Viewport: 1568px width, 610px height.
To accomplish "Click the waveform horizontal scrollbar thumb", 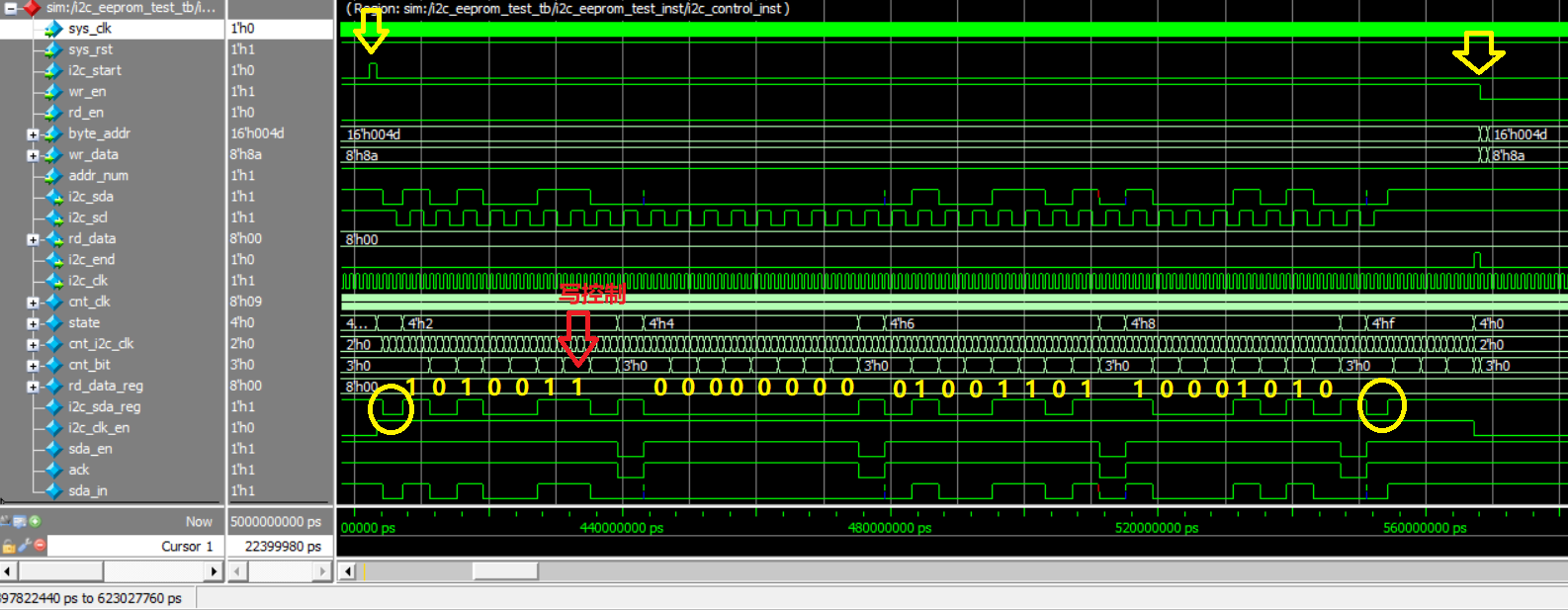I will coord(505,570).
